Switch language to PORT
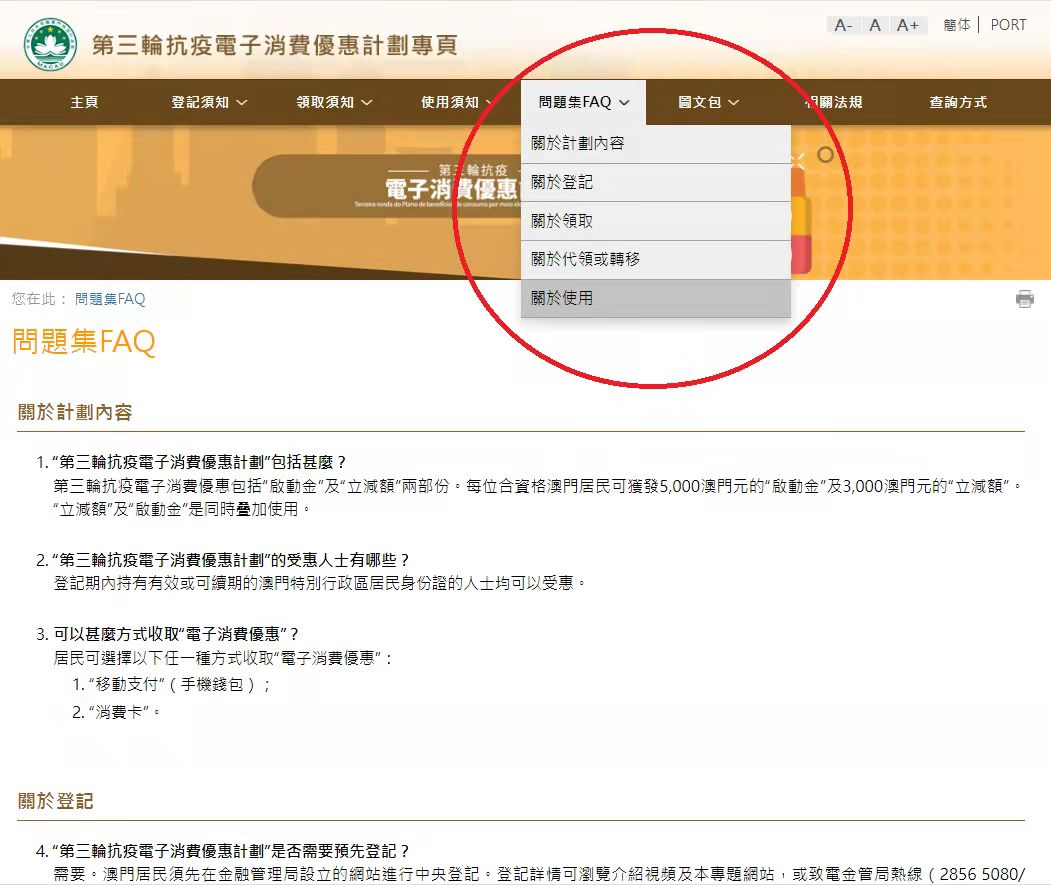Image resolution: width=1051 pixels, height=885 pixels. coord(1008,25)
